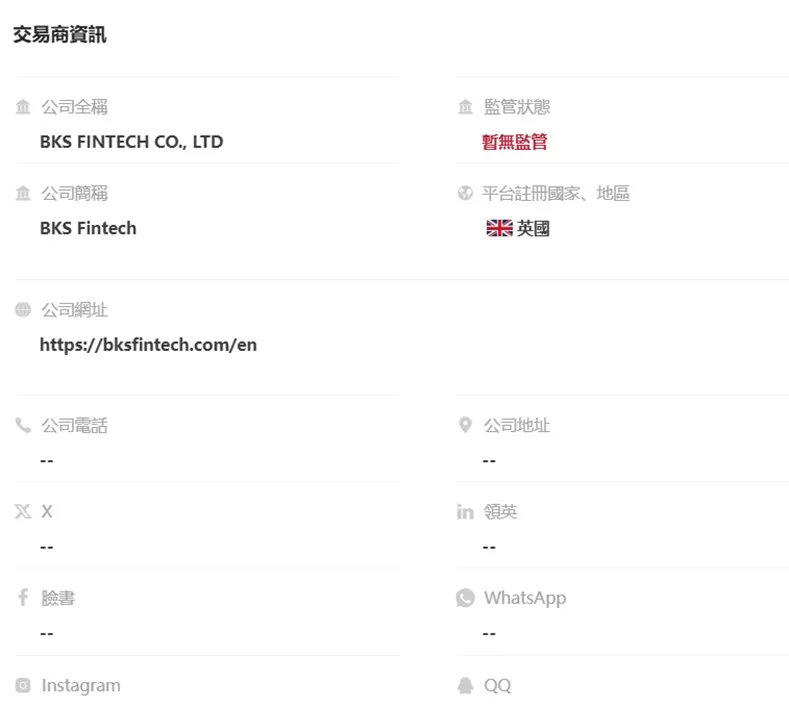Click the 臉書 label
This screenshot has width=789, height=708.
coord(58,598)
